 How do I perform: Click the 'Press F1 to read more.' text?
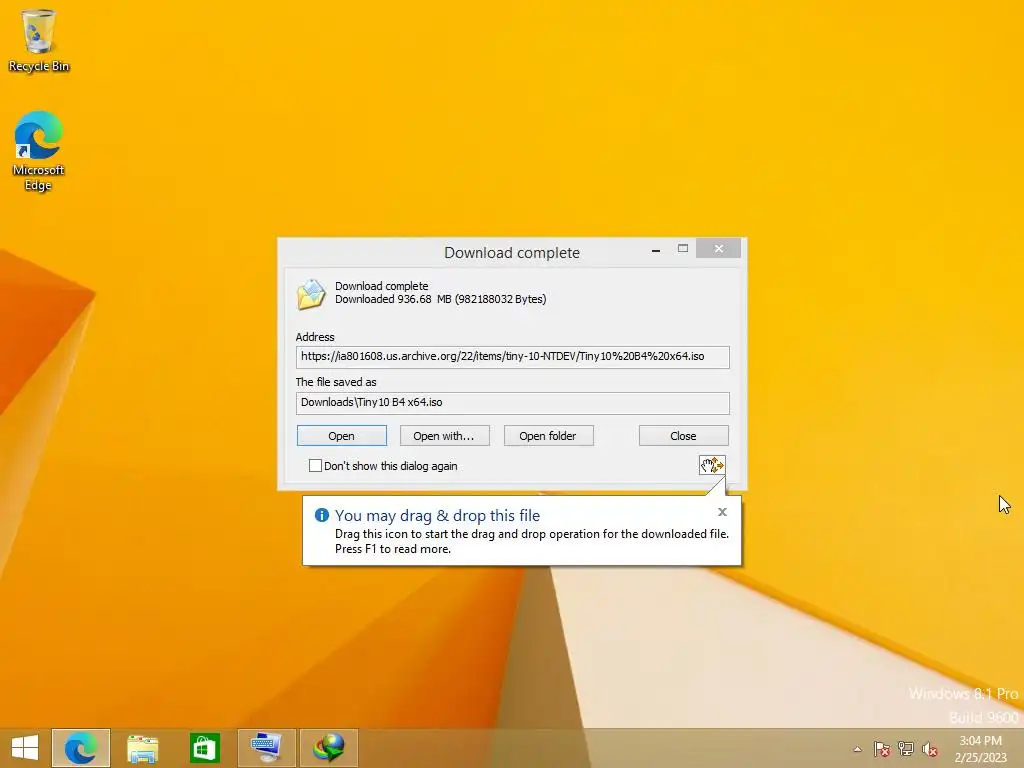393,549
